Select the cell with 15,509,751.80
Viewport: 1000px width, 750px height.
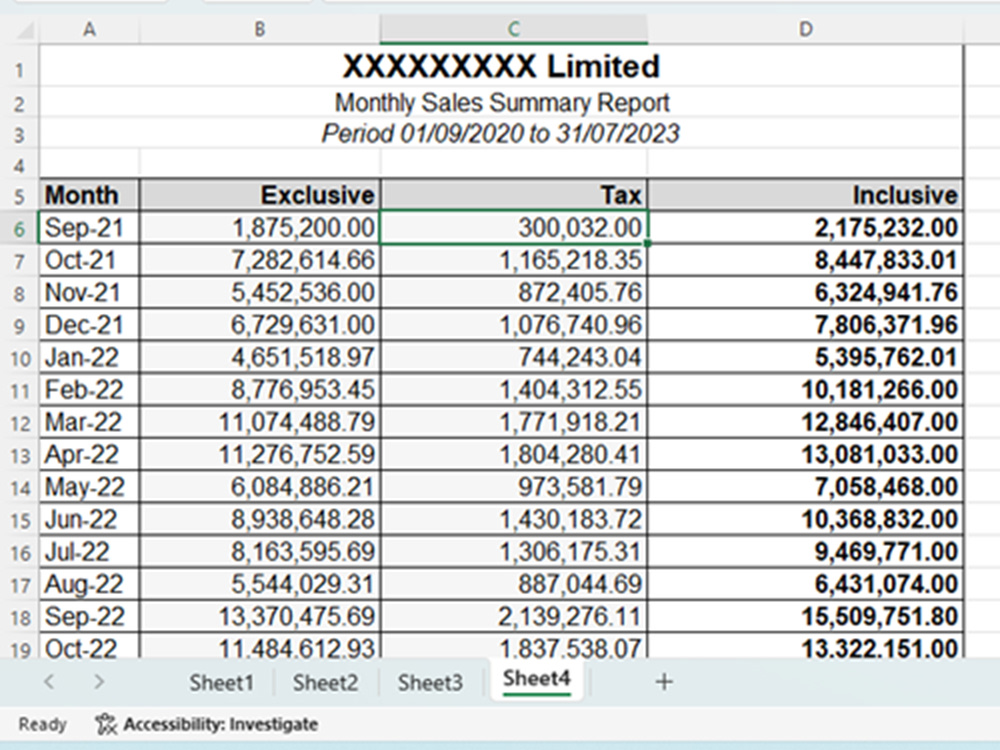tap(805, 617)
